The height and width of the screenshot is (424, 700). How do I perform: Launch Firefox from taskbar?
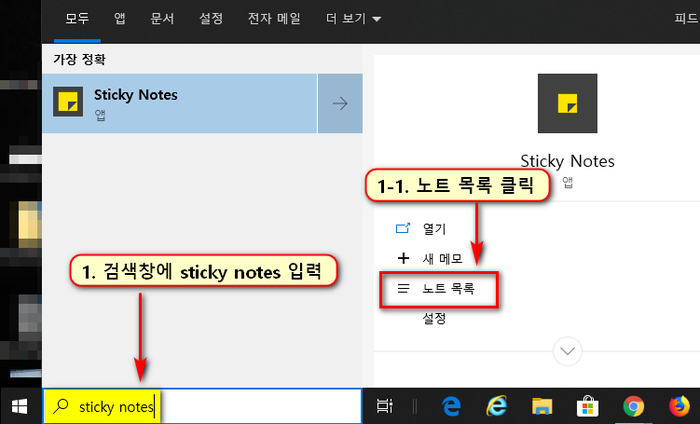pos(679,407)
